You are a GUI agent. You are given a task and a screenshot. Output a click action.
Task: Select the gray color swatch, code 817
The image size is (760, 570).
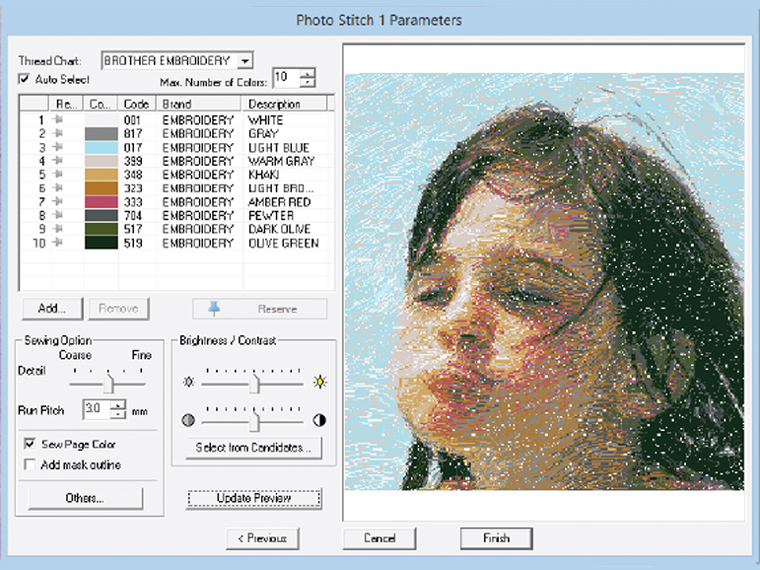coord(101,134)
